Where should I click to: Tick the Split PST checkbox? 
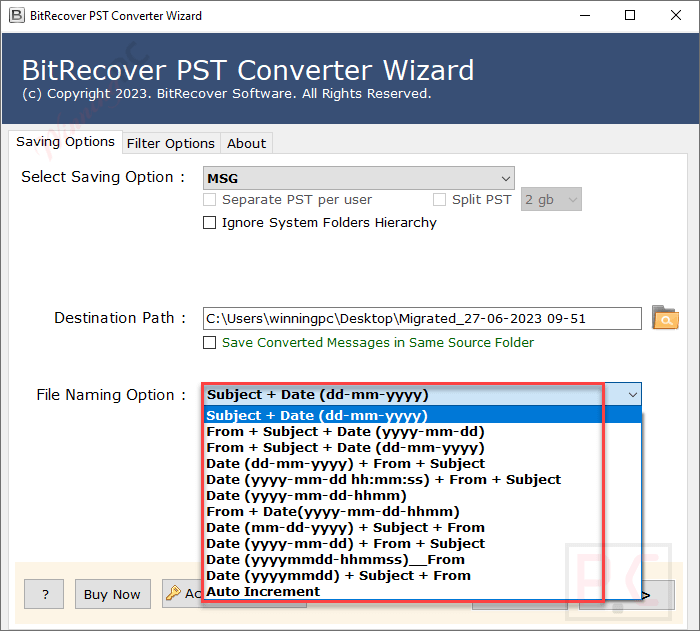pos(439,199)
